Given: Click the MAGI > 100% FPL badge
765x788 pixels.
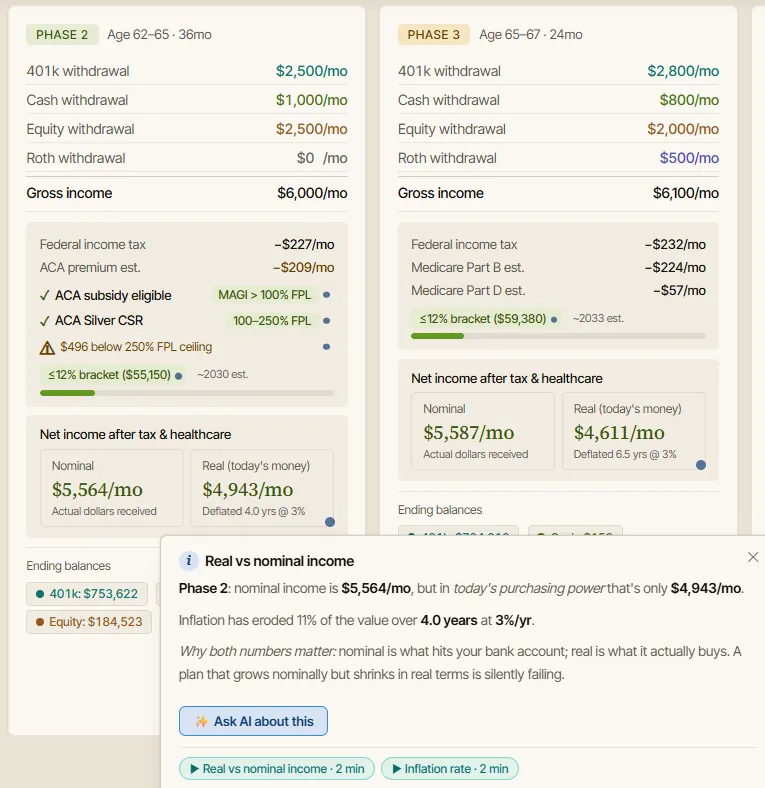Looking at the screenshot, I should point(264,295).
